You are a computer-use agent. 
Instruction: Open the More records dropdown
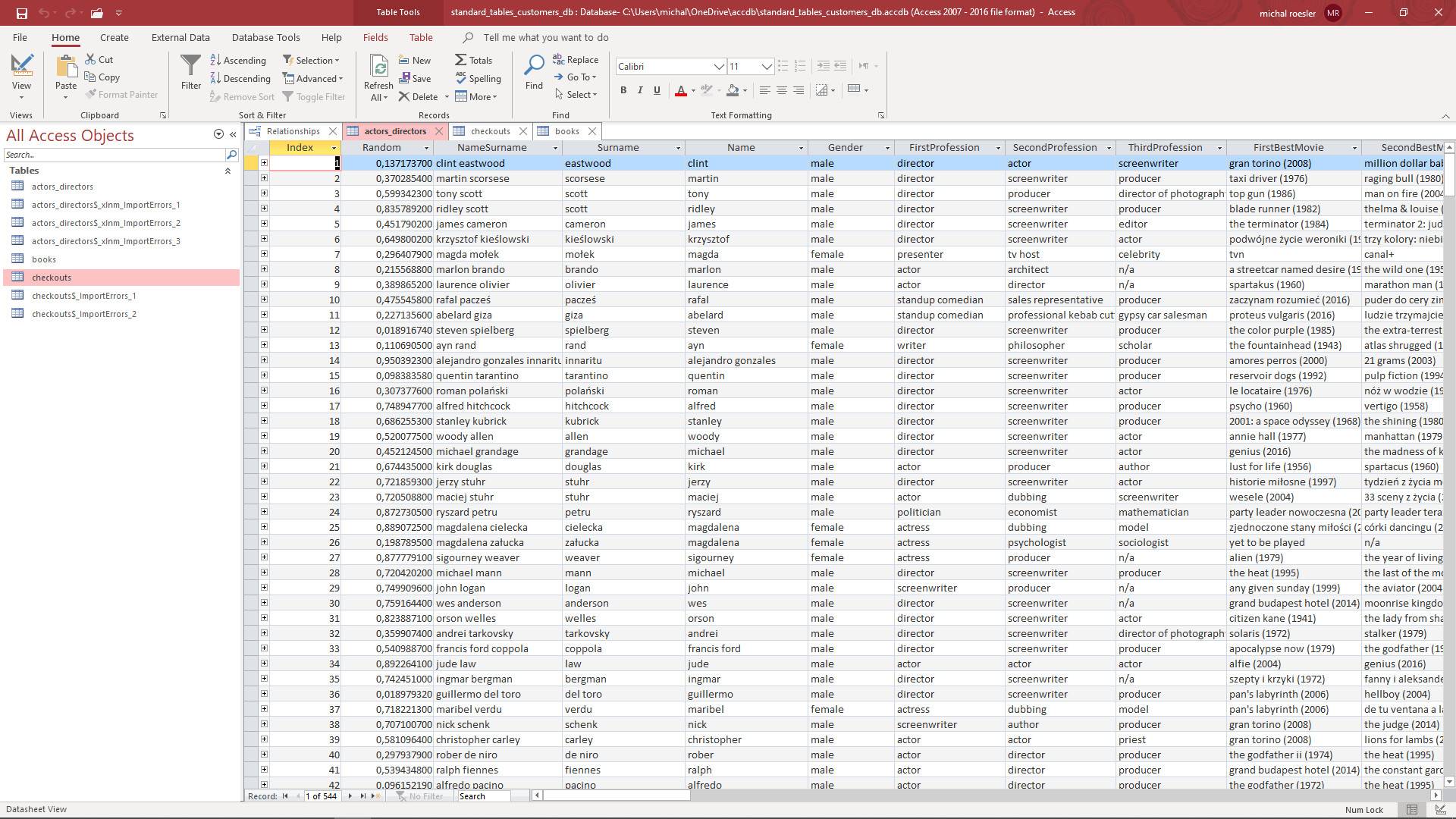point(476,96)
